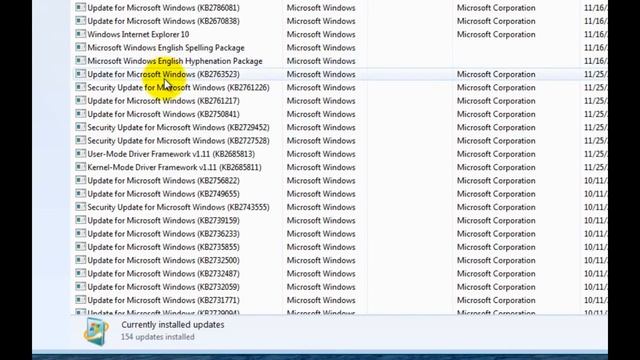
Task: Click the Currently installed updates shield icon
Action: coord(96,331)
